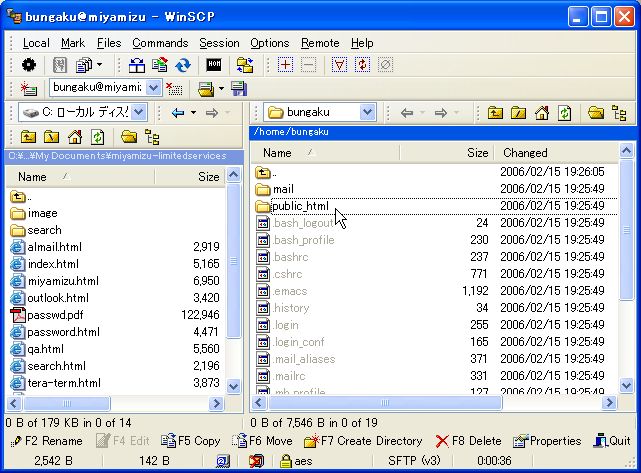
Task: Click local panel Refresh icon
Action: point(98,137)
